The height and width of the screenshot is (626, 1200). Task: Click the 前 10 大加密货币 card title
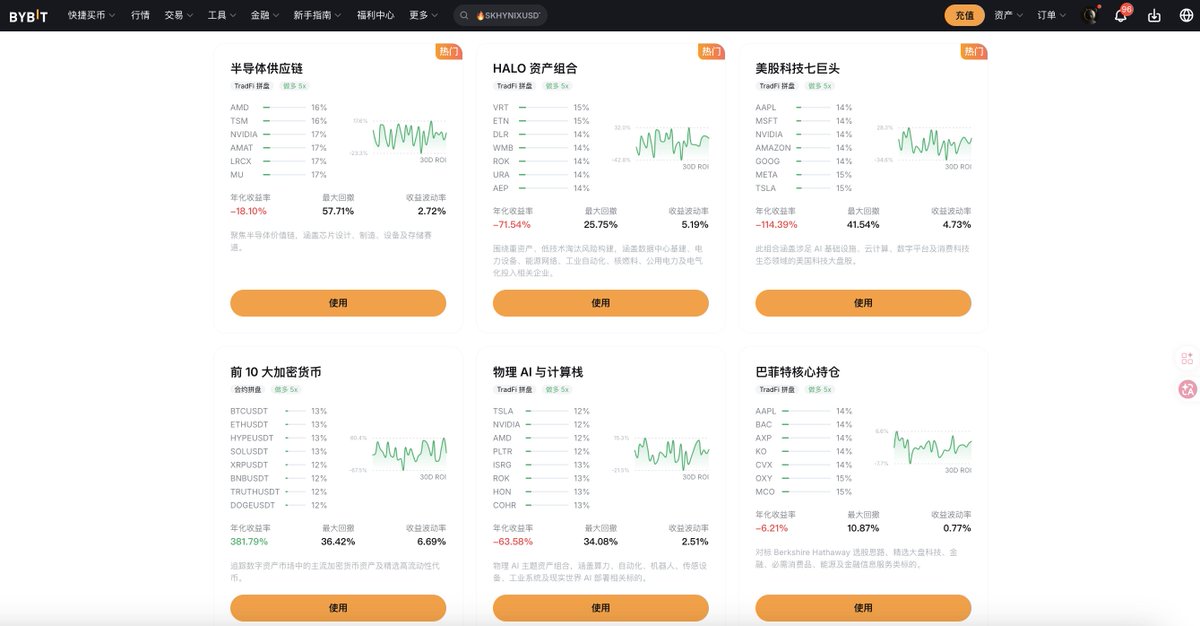coord(275,372)
